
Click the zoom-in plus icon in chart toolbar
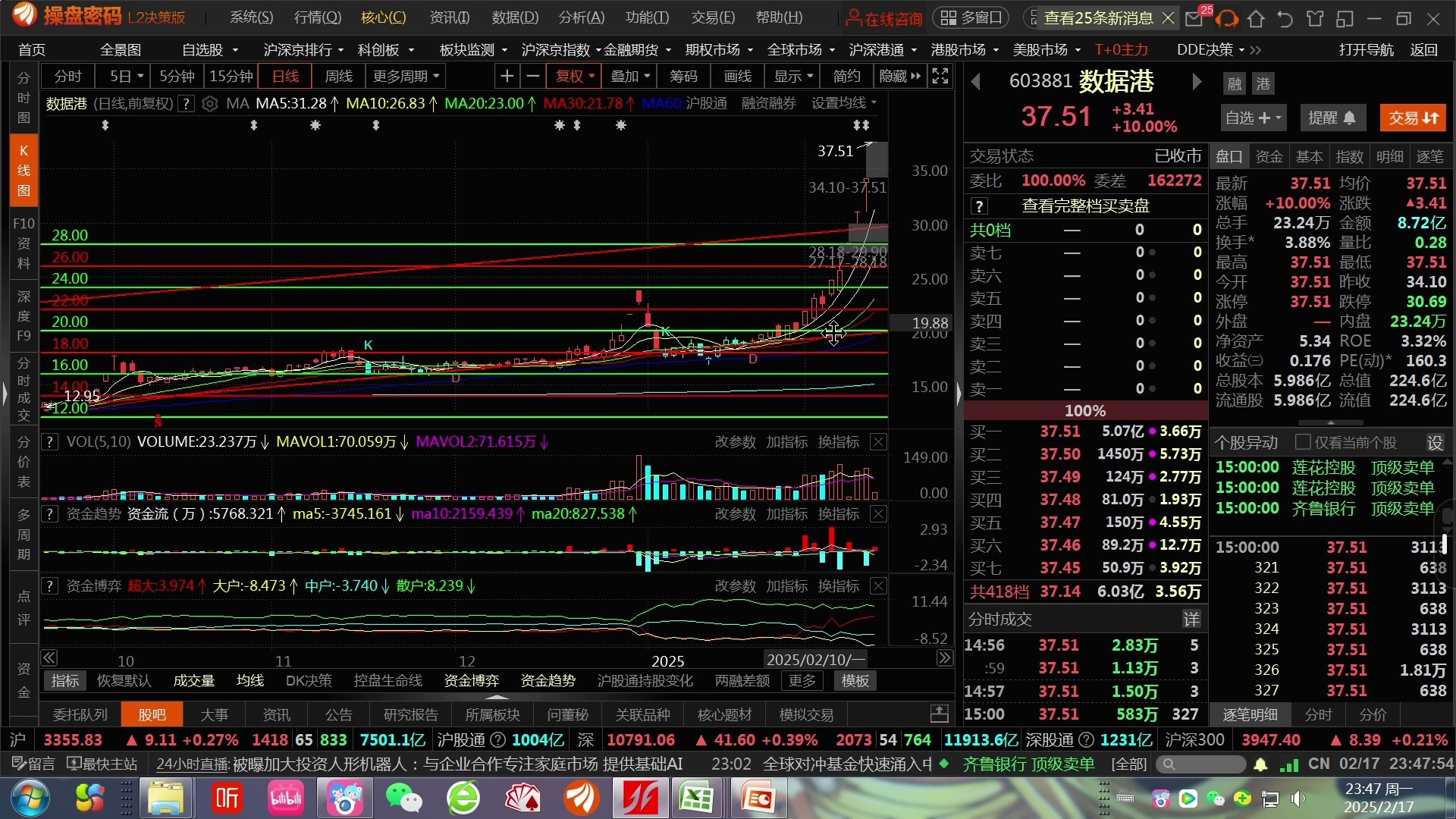point(507,77)
